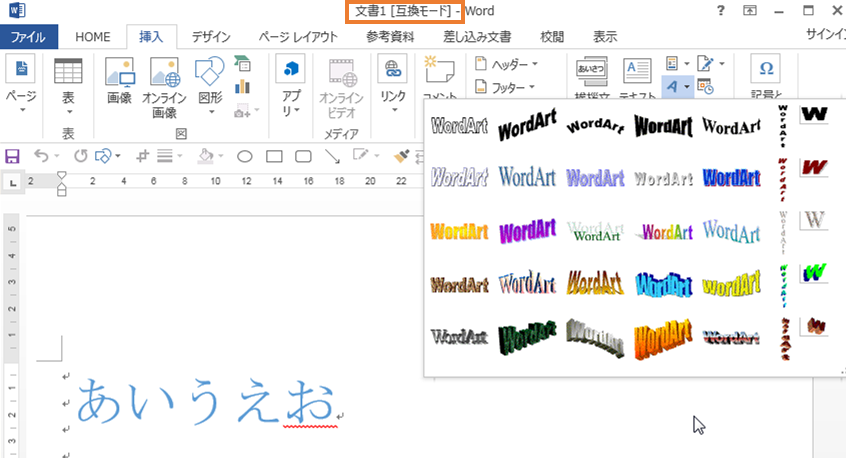Viewport: 846px width, 458px height.
Task: Click the date and time icon
Action: [x=705, y=86]
